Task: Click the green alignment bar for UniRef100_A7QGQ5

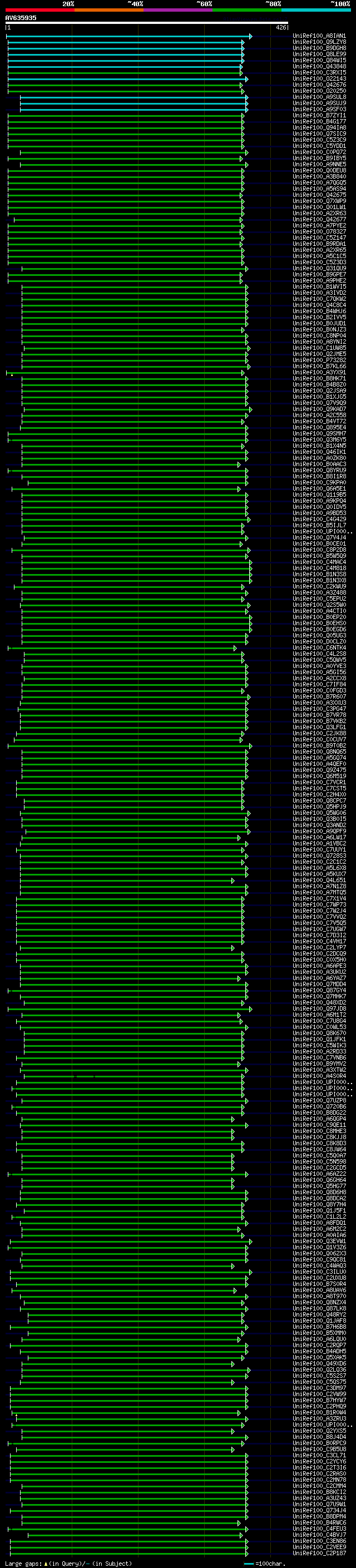Action: [126, 182]
